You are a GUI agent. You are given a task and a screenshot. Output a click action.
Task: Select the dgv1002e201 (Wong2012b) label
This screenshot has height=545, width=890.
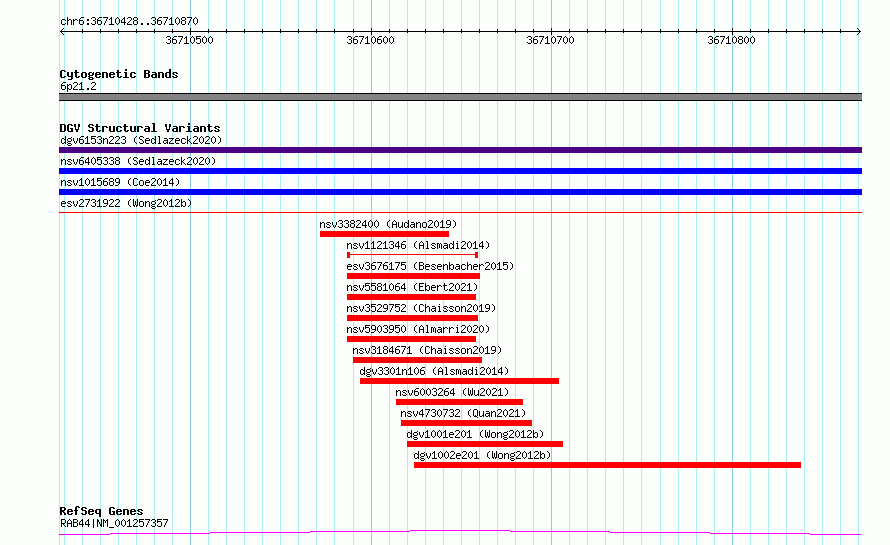pyautogui.click(x=482, y=455)
